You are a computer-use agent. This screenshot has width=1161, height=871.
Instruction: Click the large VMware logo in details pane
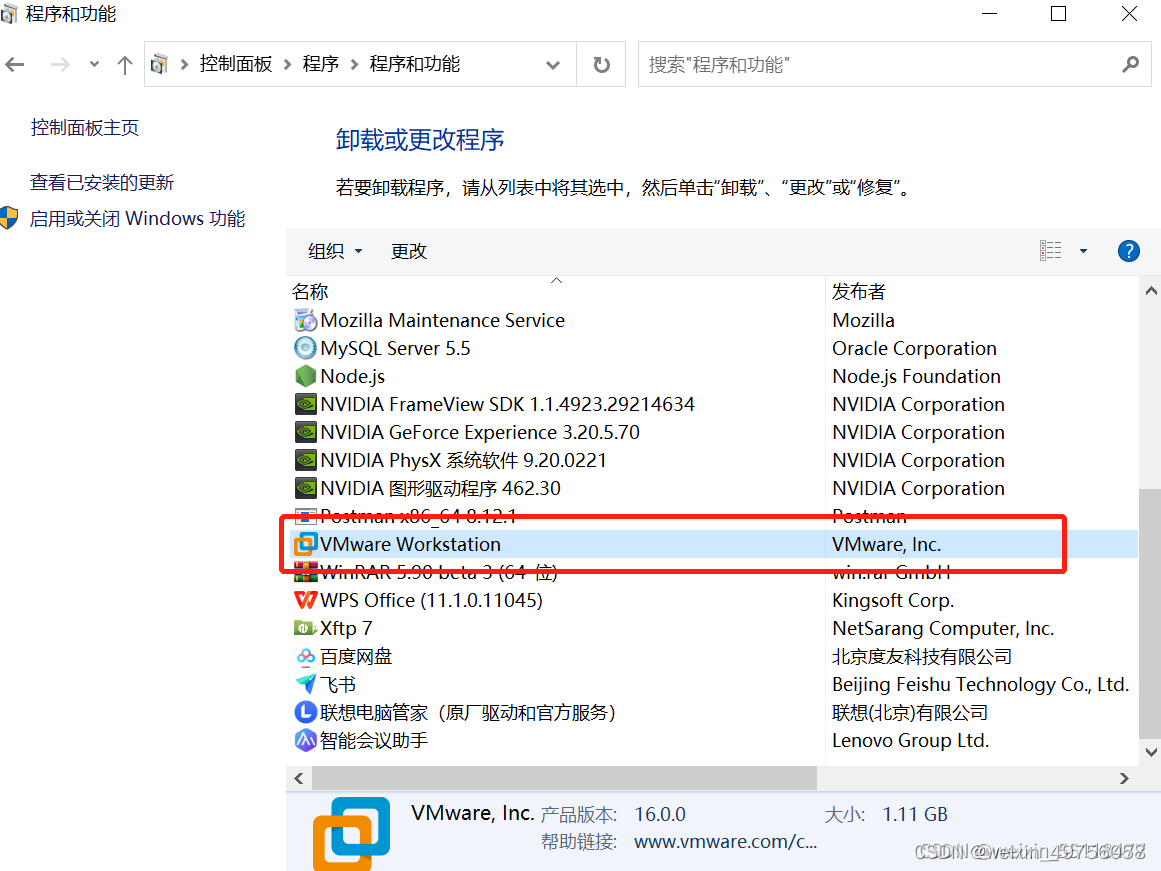coord(351,832)
